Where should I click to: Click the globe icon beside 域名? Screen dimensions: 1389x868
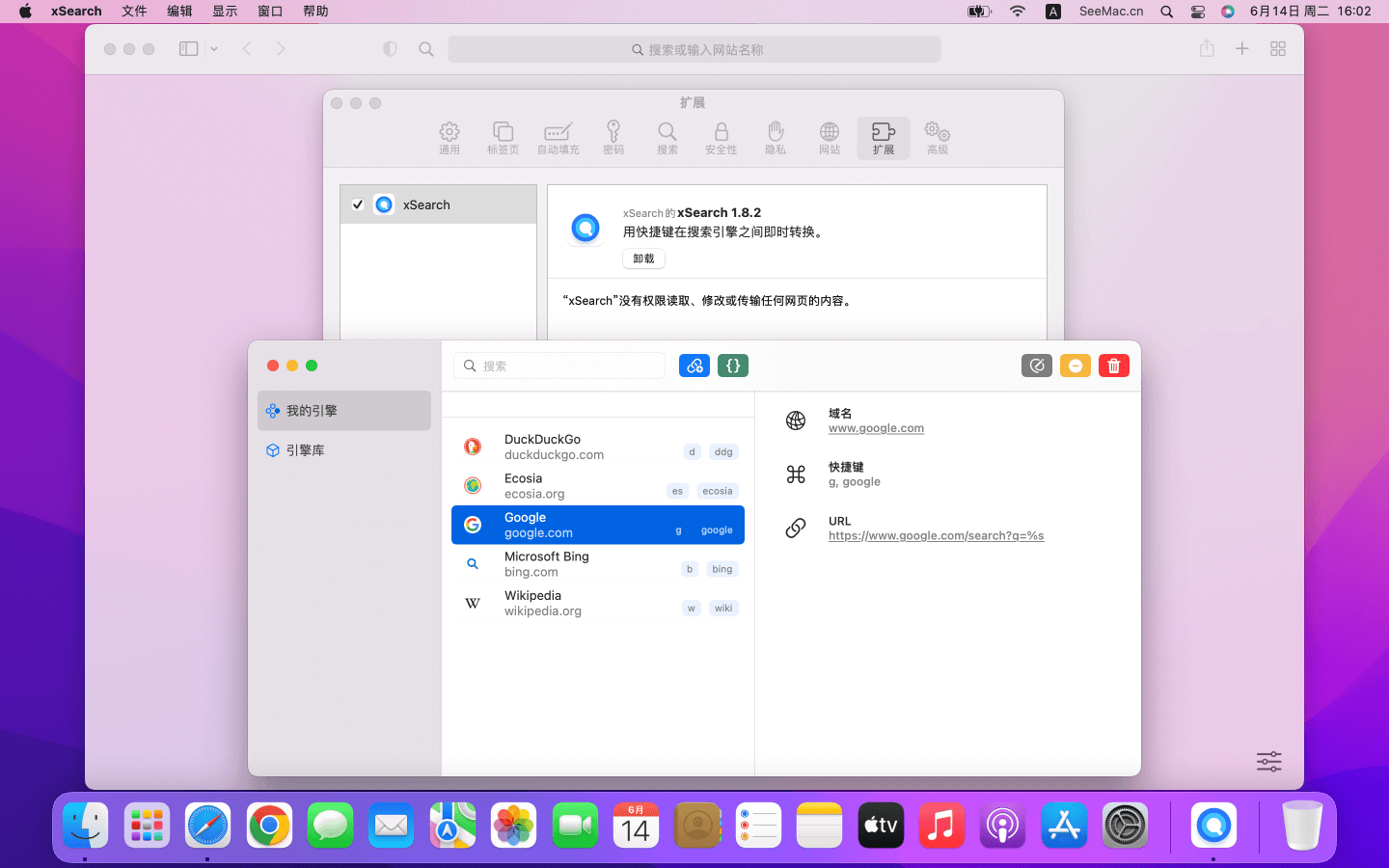(796, 420)
